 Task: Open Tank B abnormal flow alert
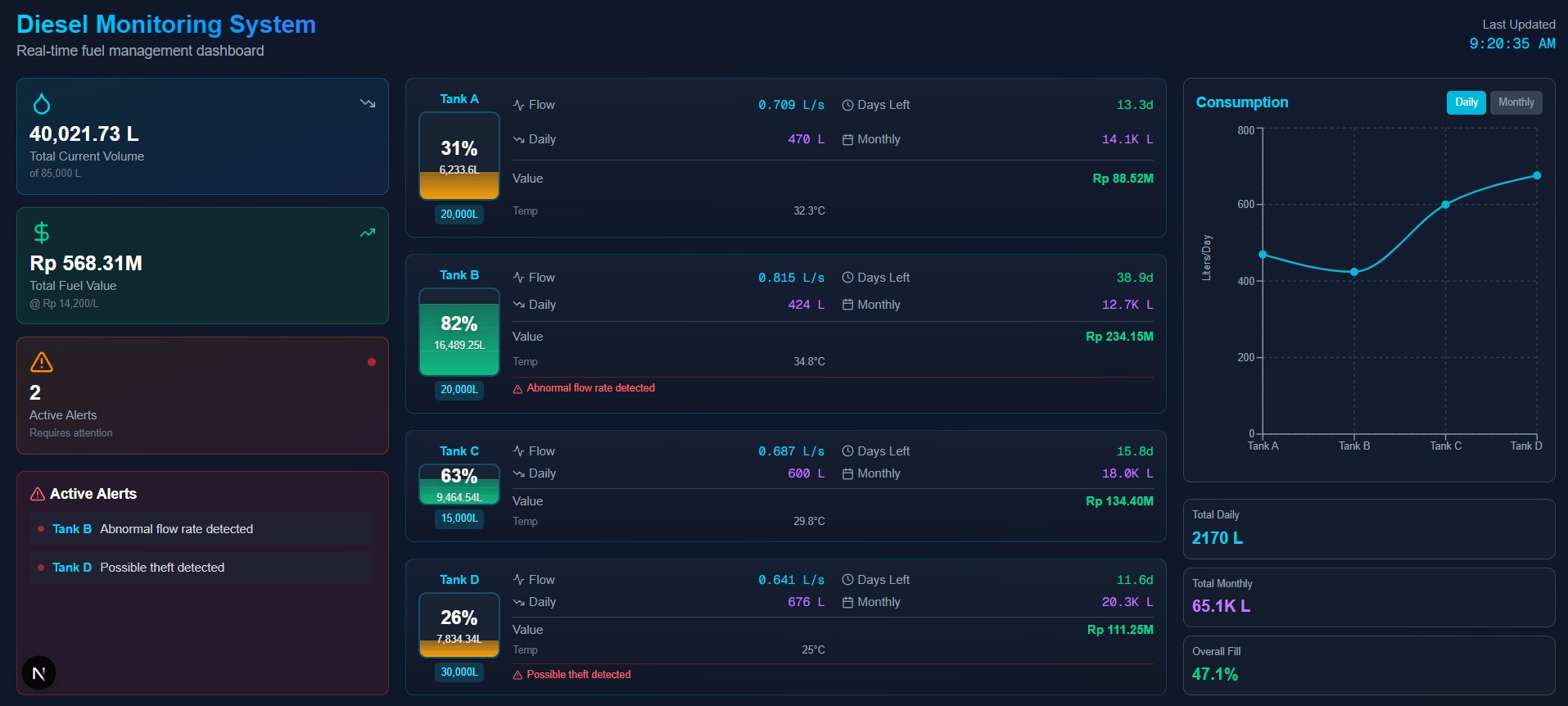(x=201, y=530)
